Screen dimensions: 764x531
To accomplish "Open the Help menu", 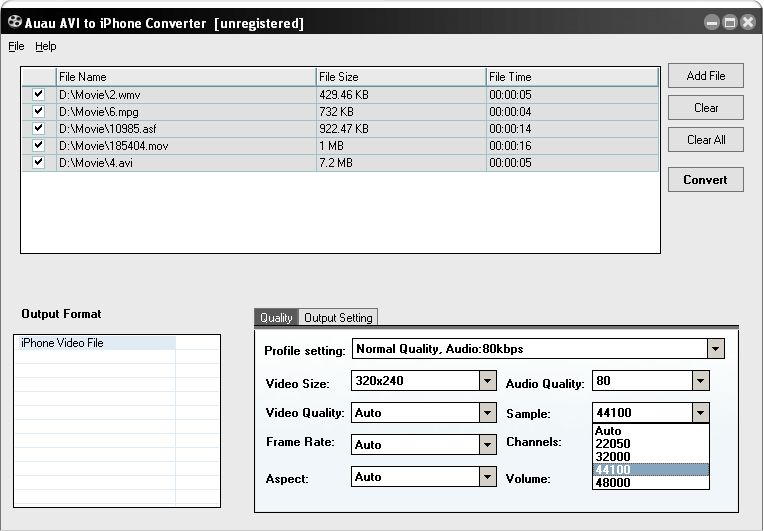I will coord(46,46).
